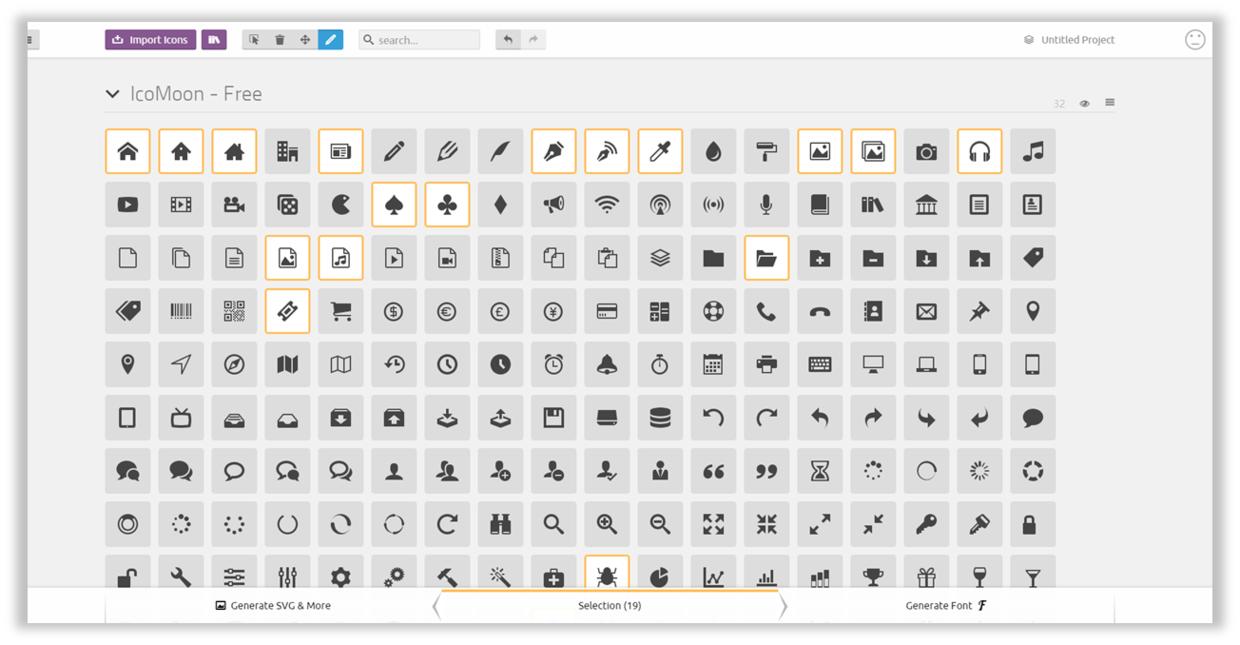Screen dimensions: 1240x645
Task: Deselect the clubs icon
Action: [447, 205]
